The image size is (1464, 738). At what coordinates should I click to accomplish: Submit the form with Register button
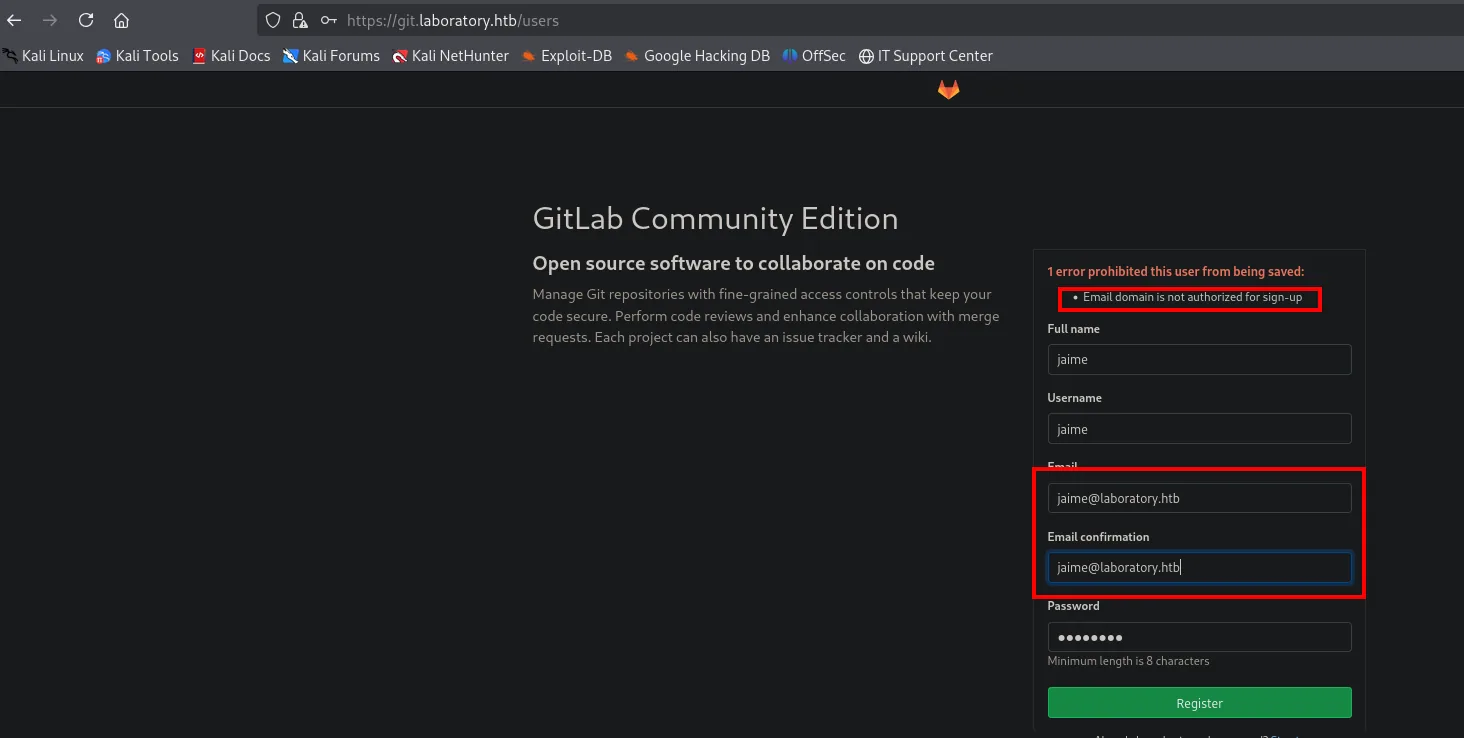pyautogui.click(x=1199, y=703)
